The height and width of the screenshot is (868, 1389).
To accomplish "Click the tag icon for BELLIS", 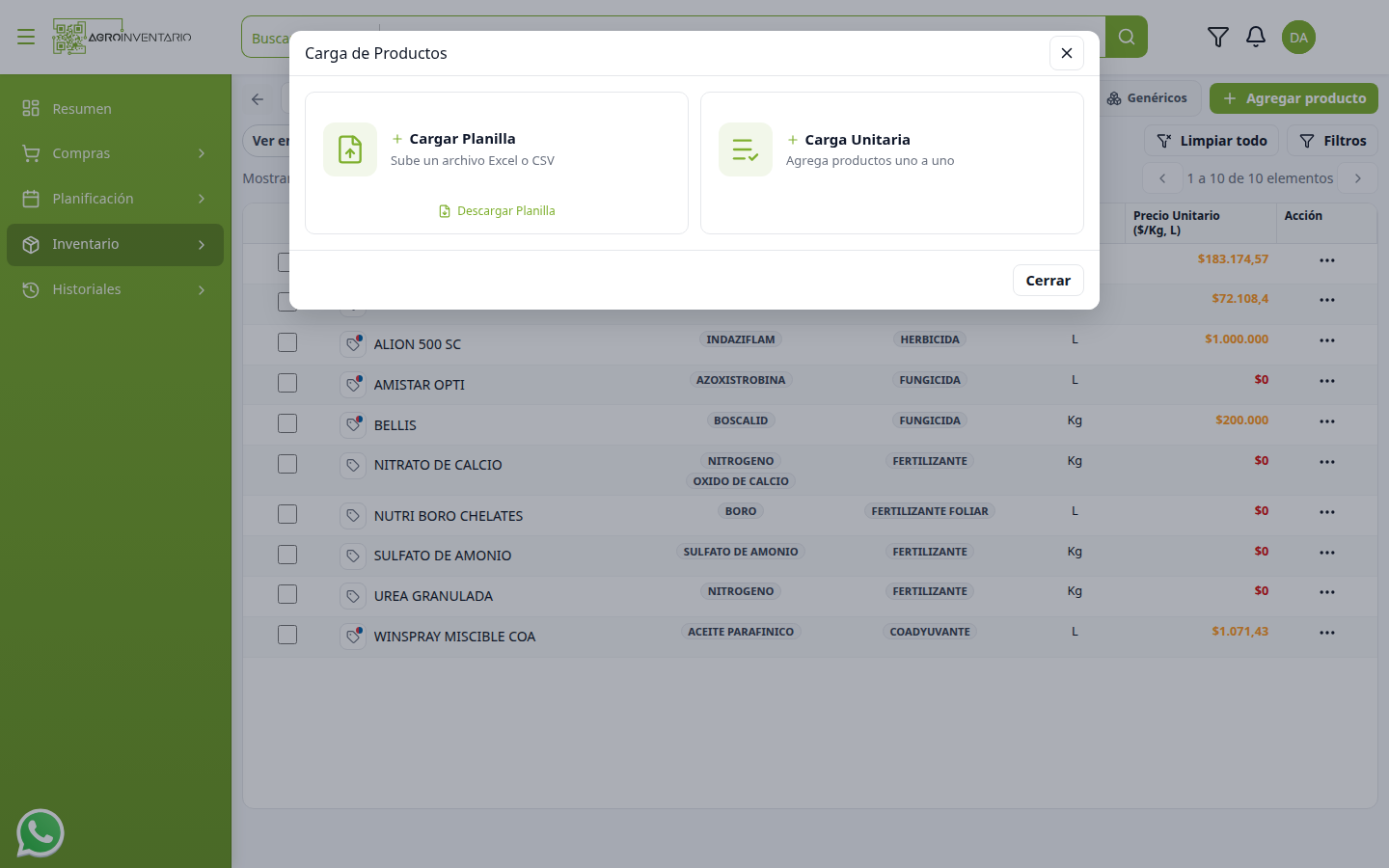I will coord(353,424).
